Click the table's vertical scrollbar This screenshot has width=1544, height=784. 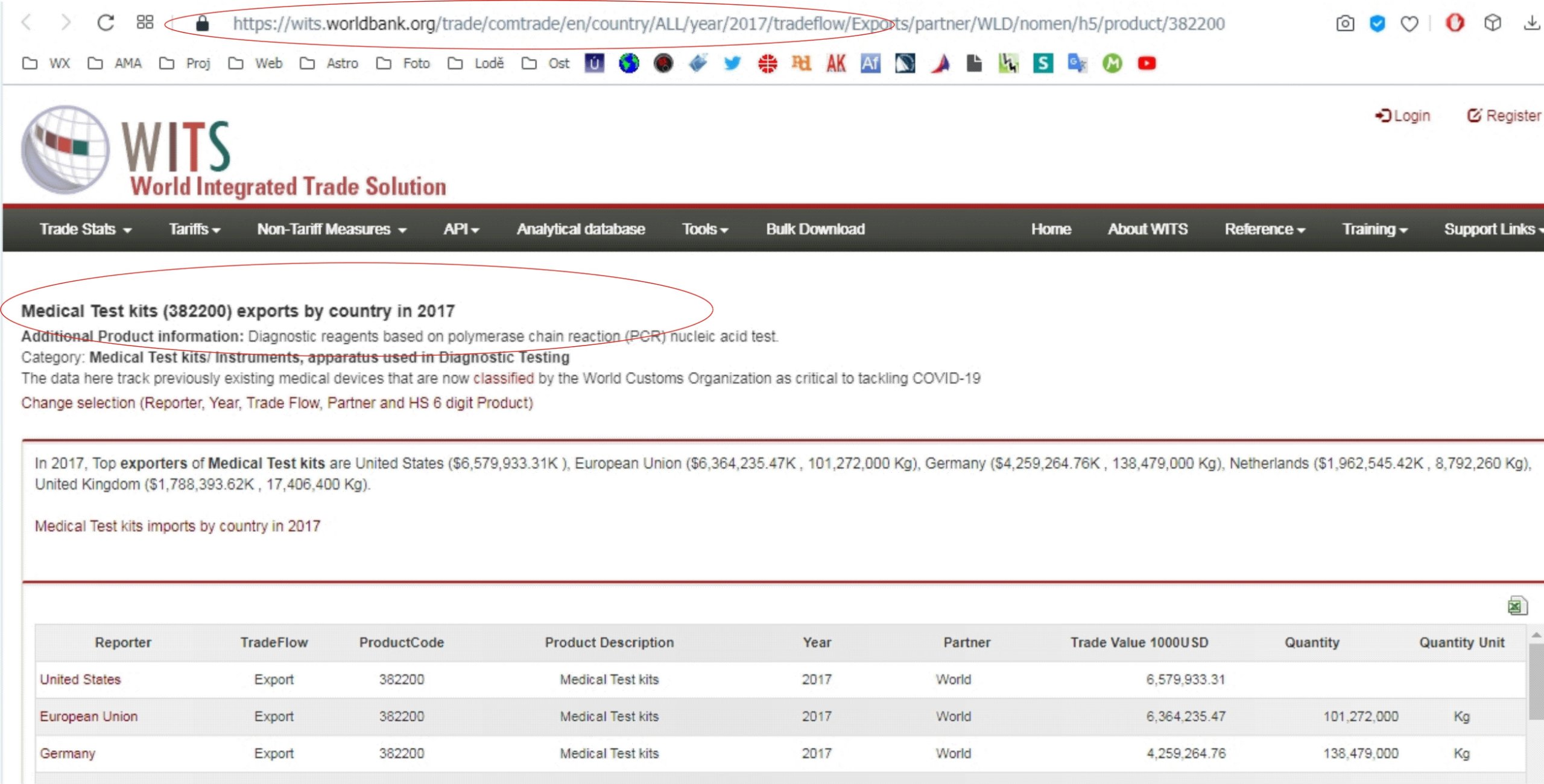click(1535, 681)
